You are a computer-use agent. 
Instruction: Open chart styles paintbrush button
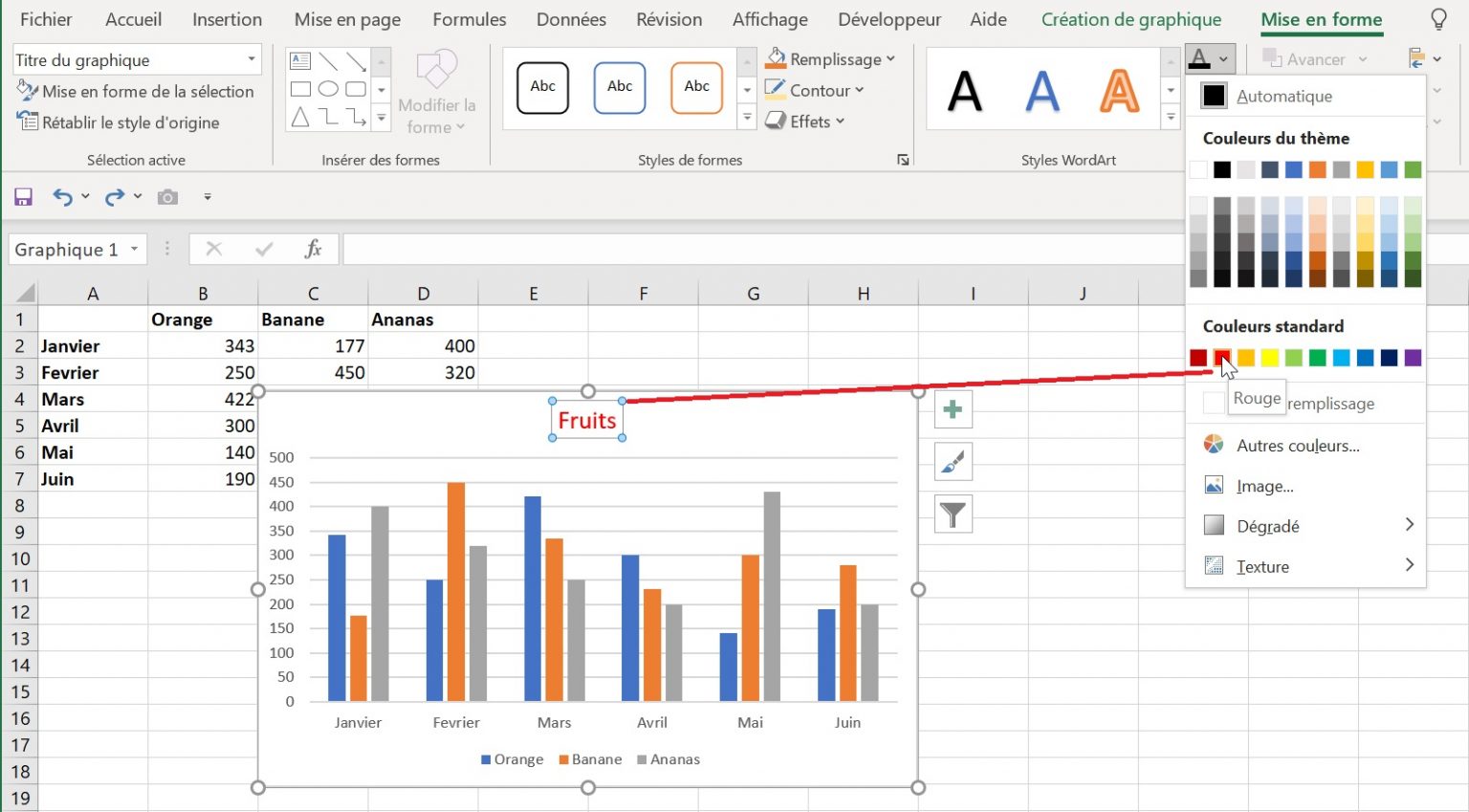click(953, 462)
